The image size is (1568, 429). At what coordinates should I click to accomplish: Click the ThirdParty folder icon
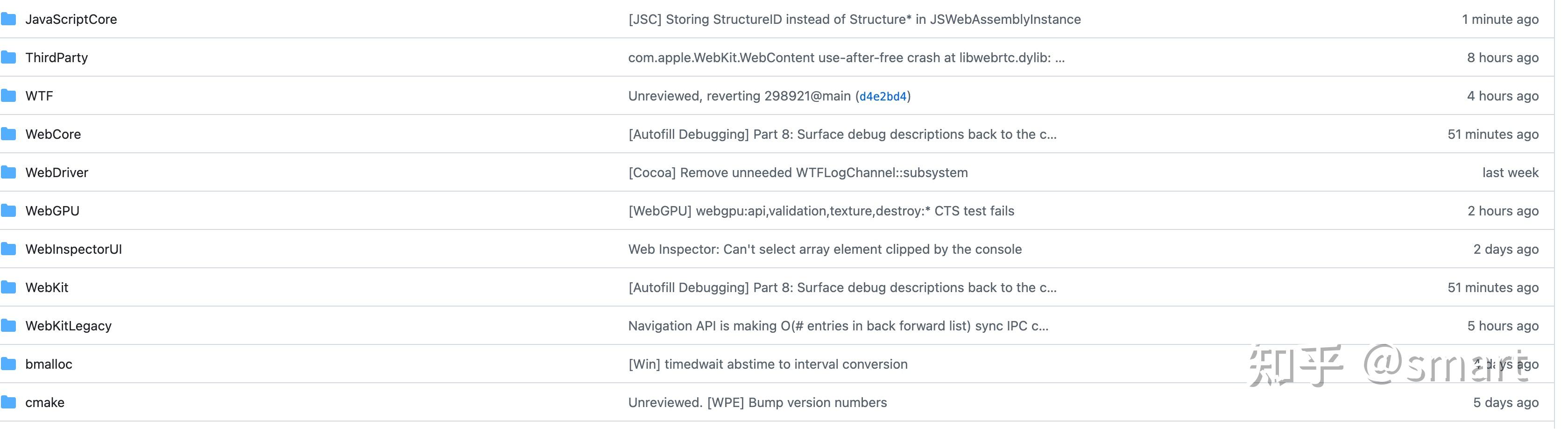[x=8, y=58]
